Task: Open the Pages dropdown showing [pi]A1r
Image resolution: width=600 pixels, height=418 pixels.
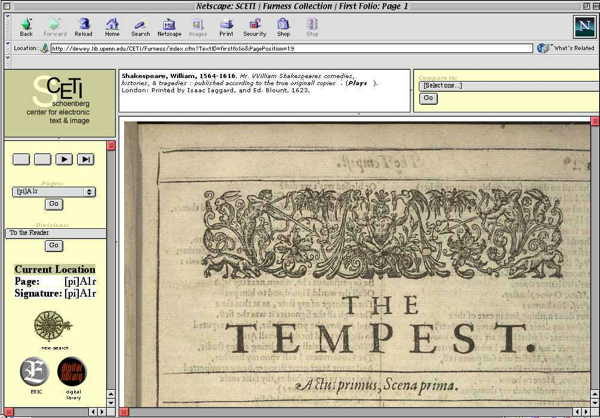Action: coord(54,192)
